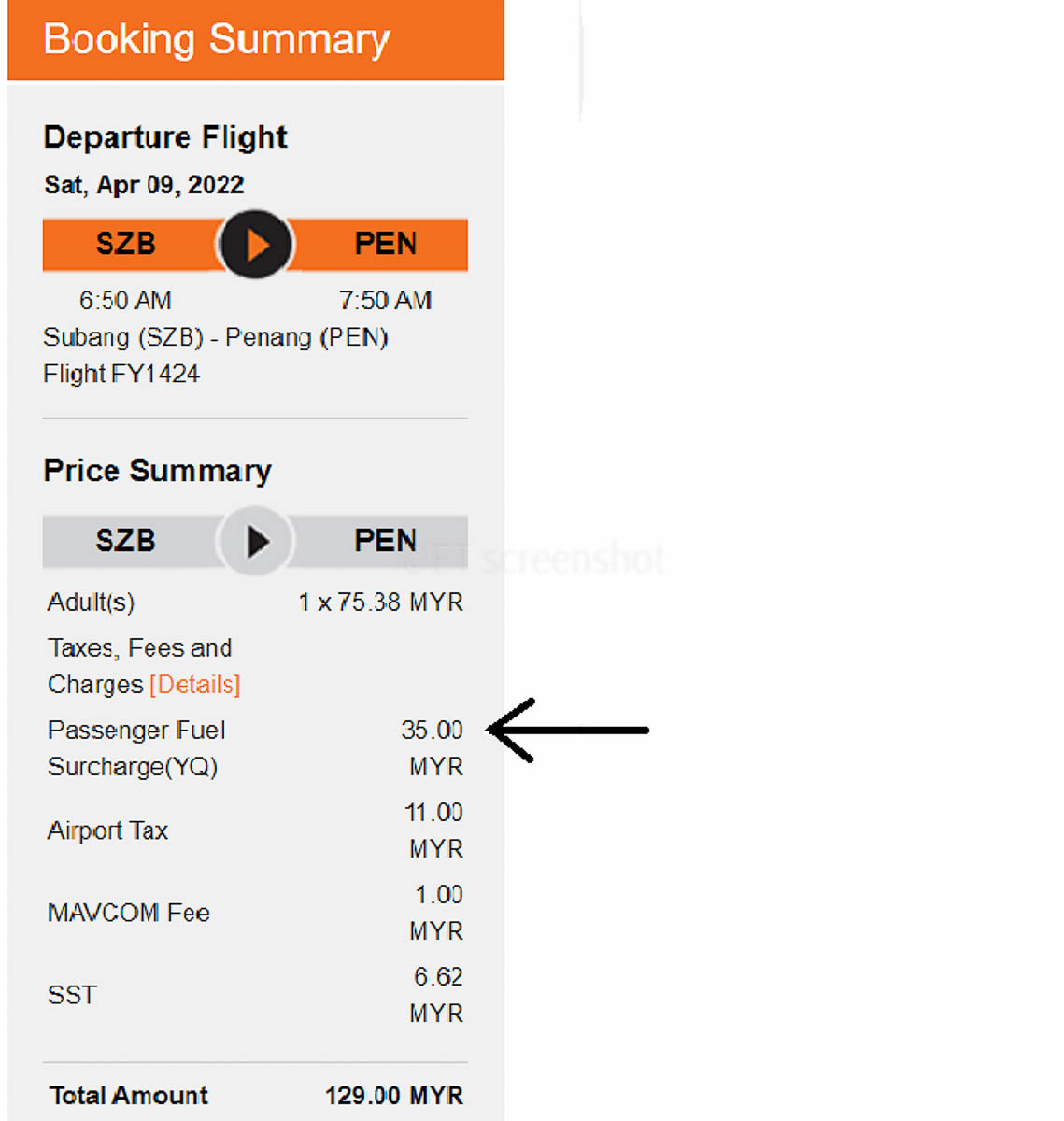The height and width of the screenshot is (1121, 1064).
Task: Select the orange SZB origin label
Action: click(126, 245)
